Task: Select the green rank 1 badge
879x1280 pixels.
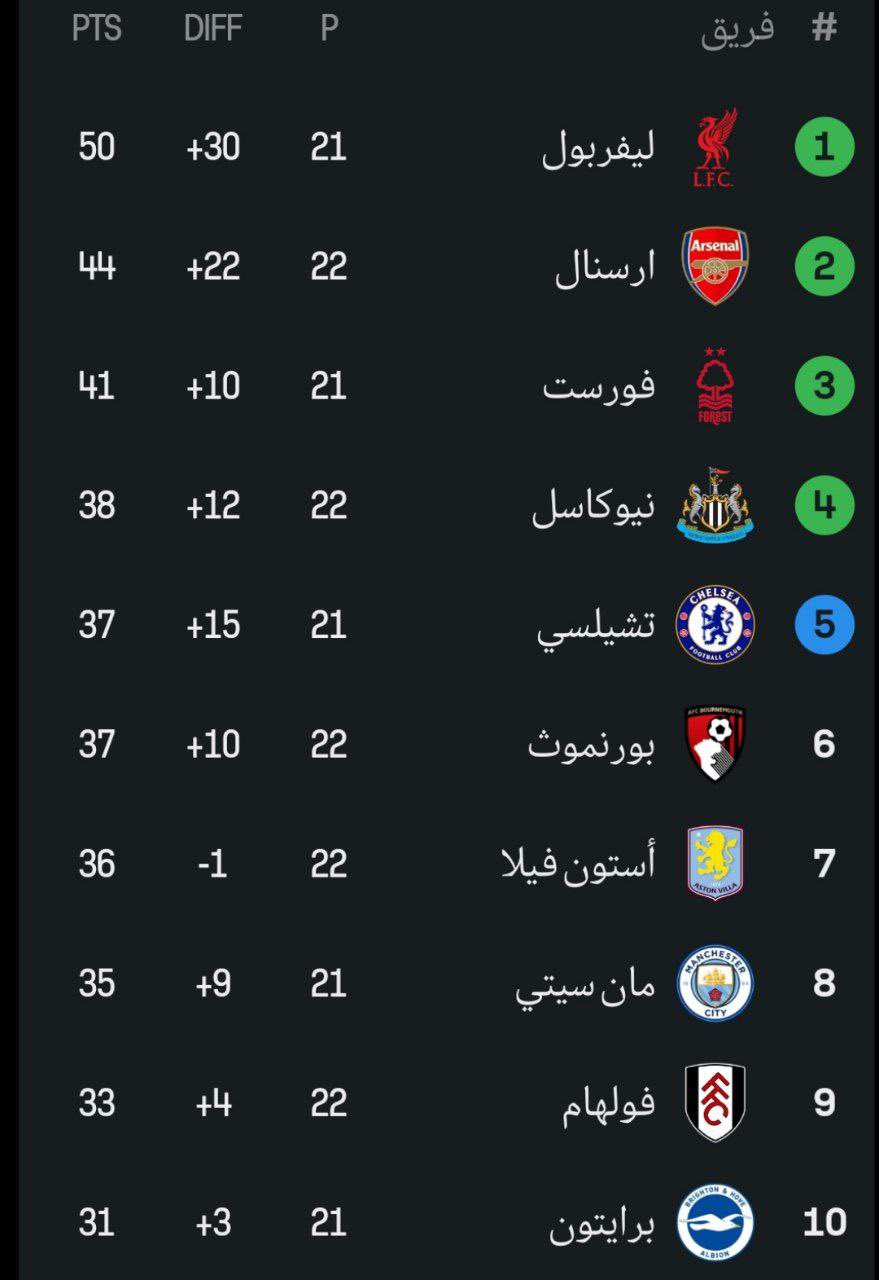Action: (x=824, y=148)
